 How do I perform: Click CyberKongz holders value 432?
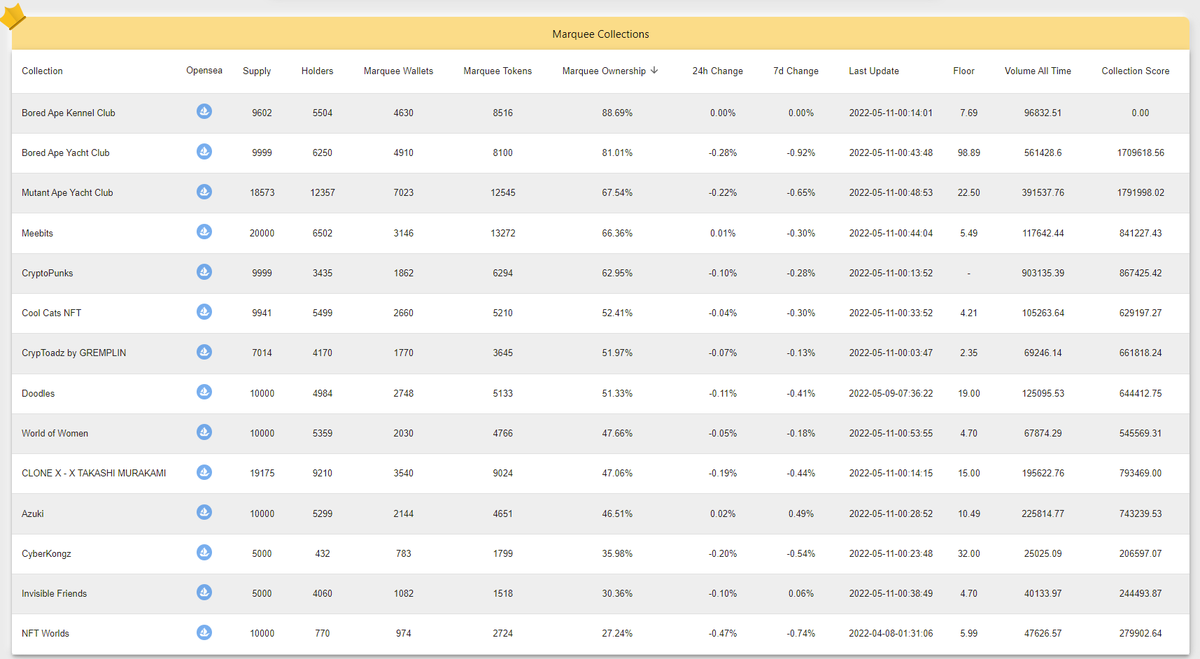322,553
